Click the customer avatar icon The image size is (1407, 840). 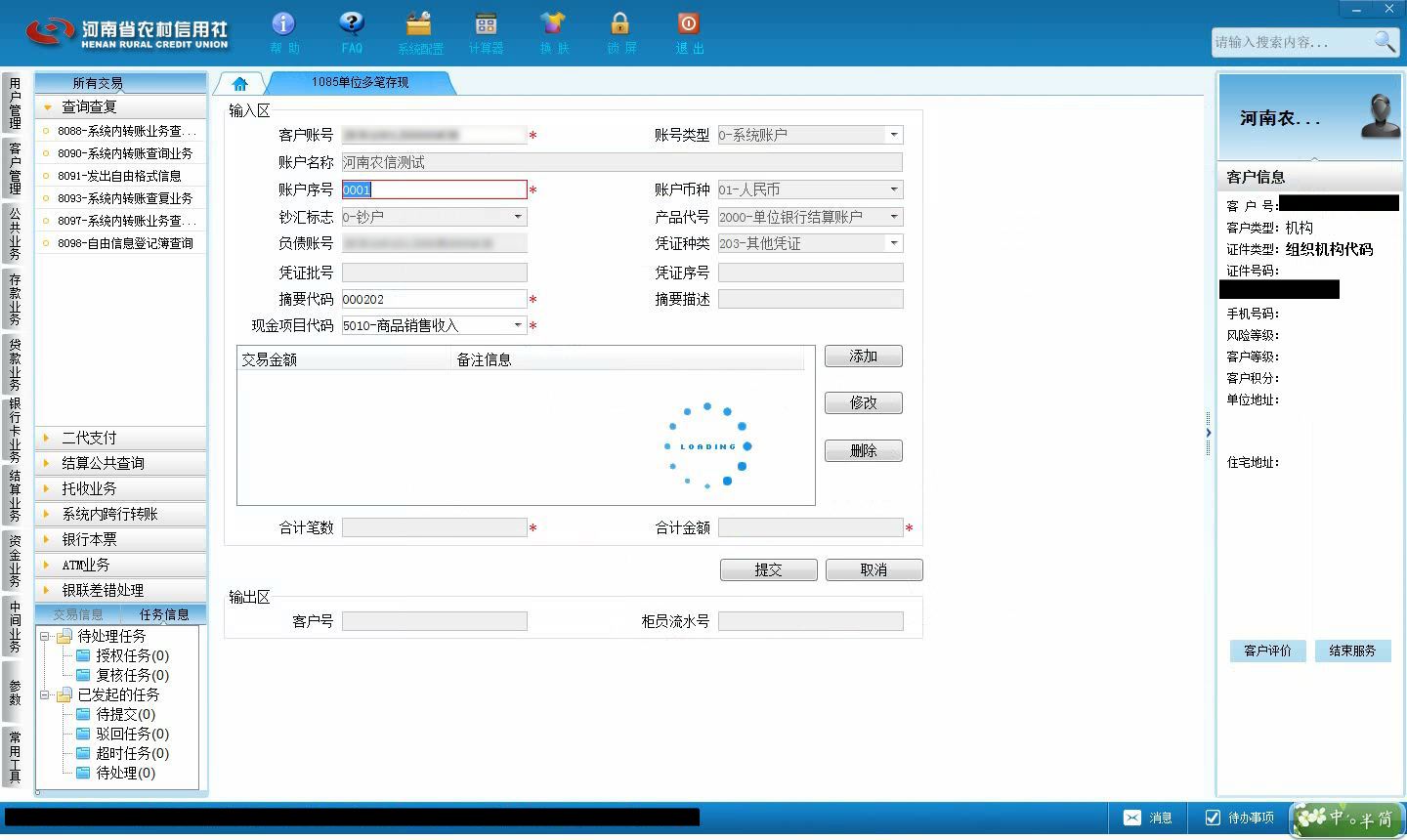click(1380, 116)
